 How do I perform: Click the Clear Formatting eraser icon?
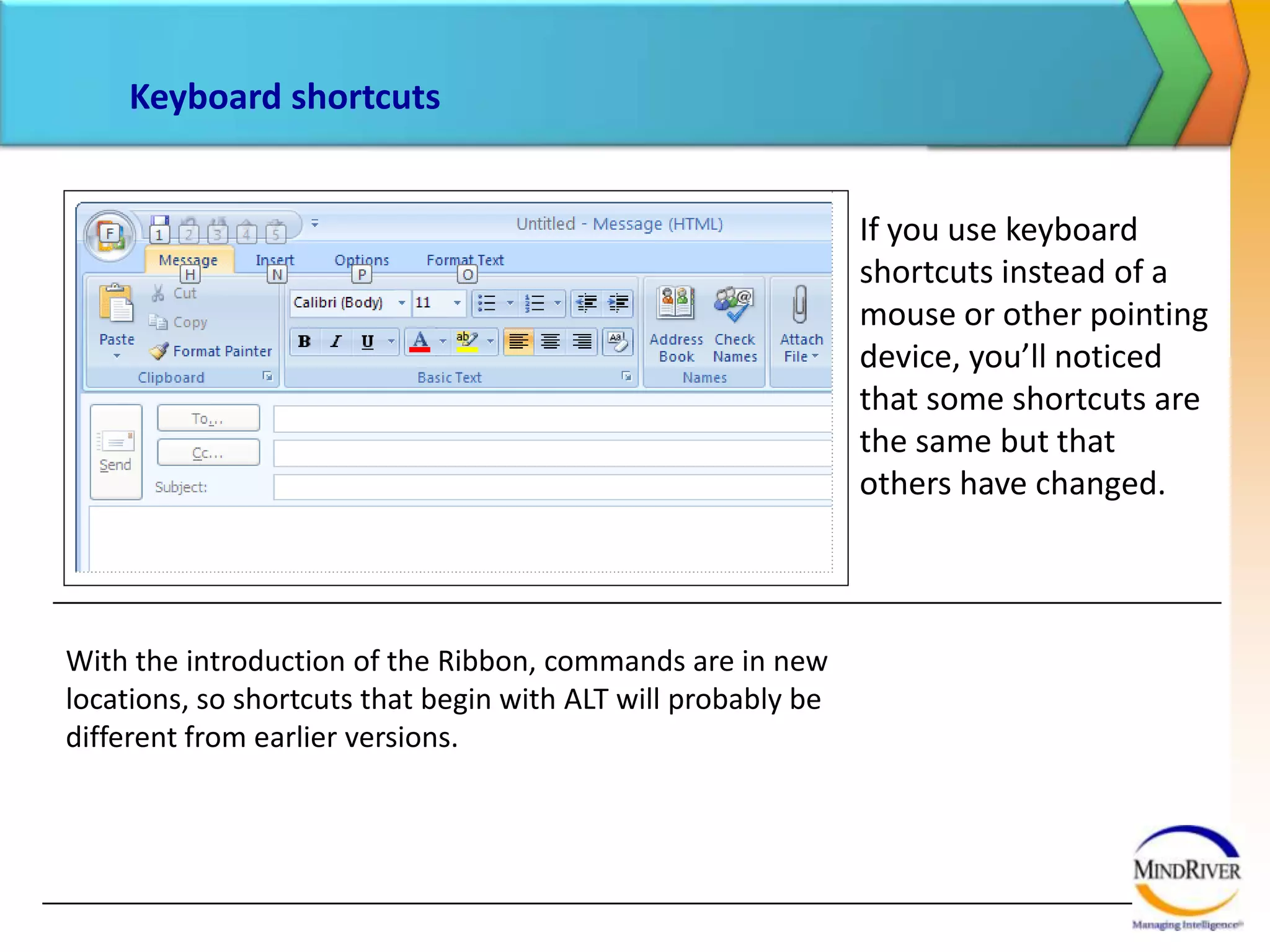click(618, 342)
